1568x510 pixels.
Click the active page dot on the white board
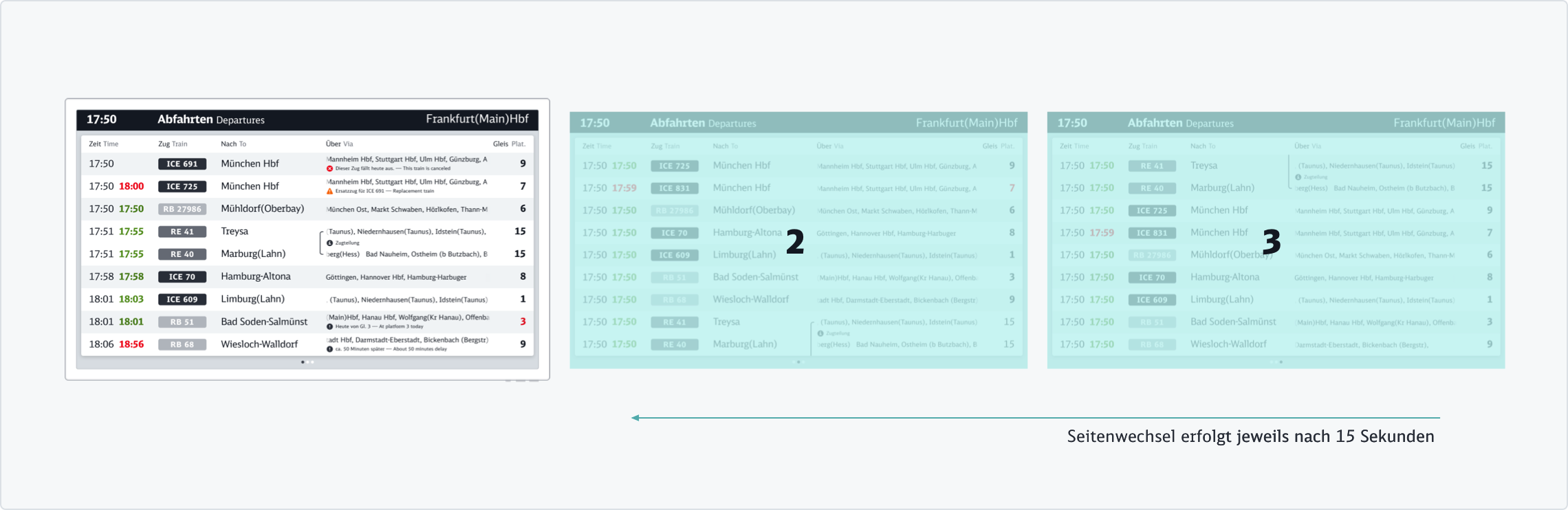coord(303,362)
